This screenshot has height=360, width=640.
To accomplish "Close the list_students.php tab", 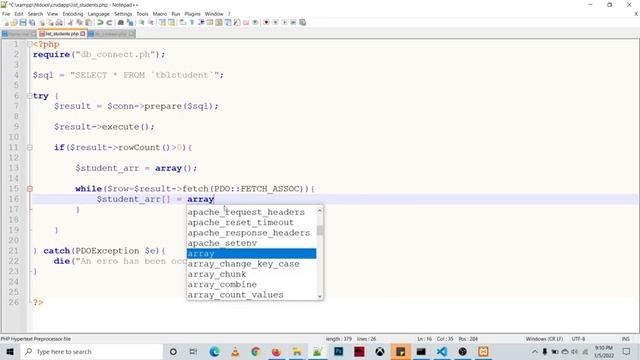I will [83, 34].
